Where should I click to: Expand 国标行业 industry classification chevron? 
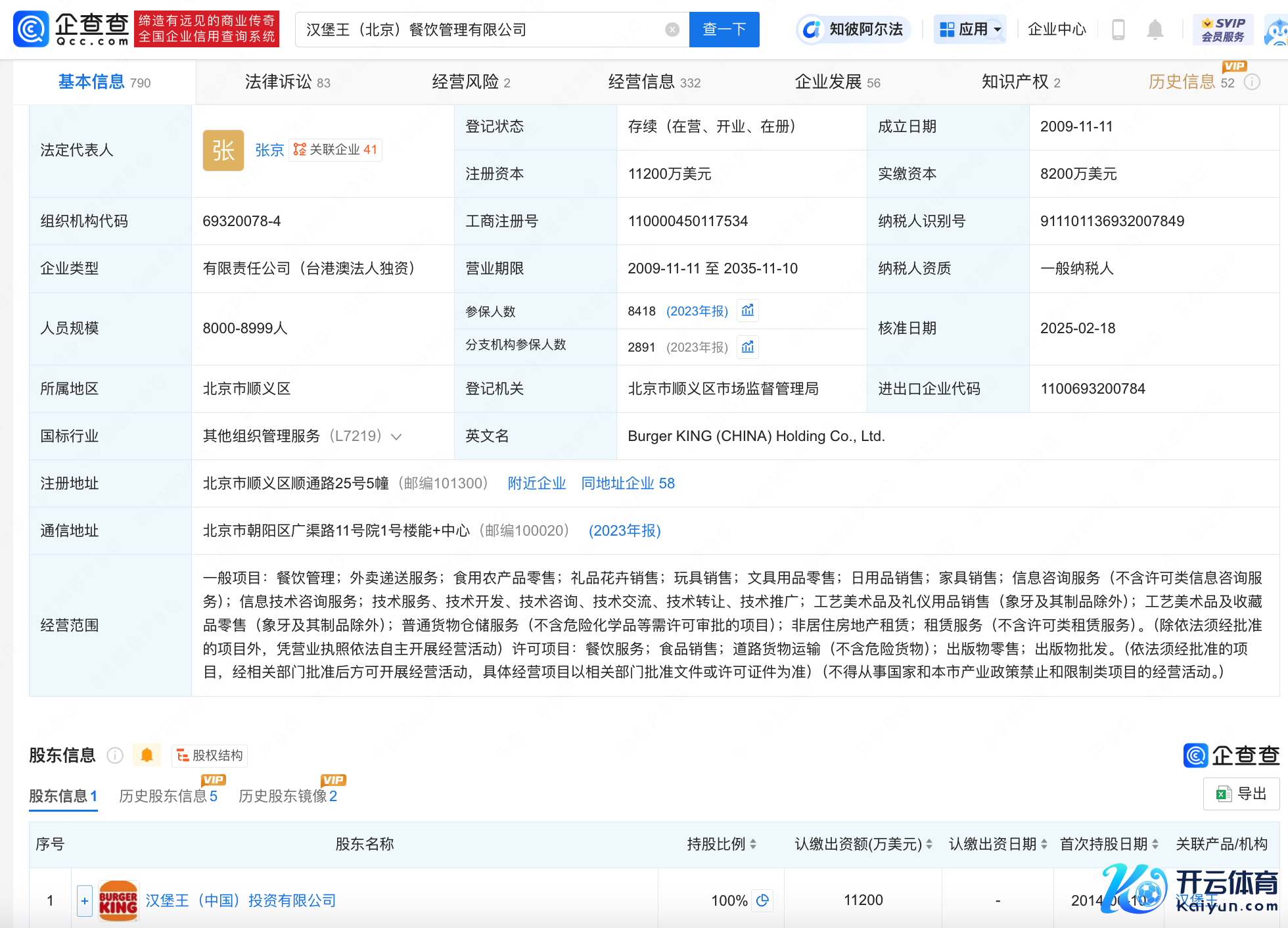point(396,436)
